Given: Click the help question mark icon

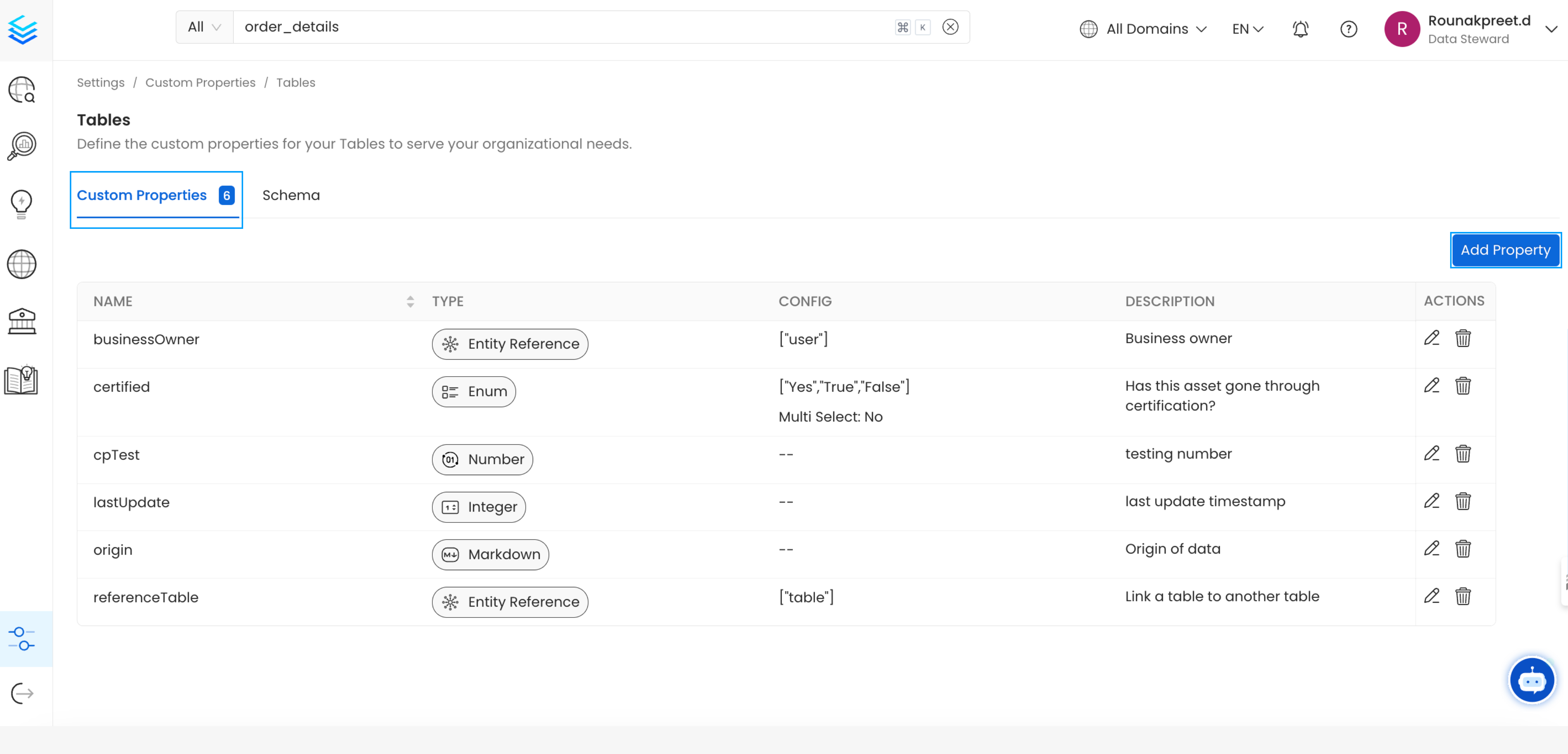Looking at the screenshot, I should click(1349, 28).
